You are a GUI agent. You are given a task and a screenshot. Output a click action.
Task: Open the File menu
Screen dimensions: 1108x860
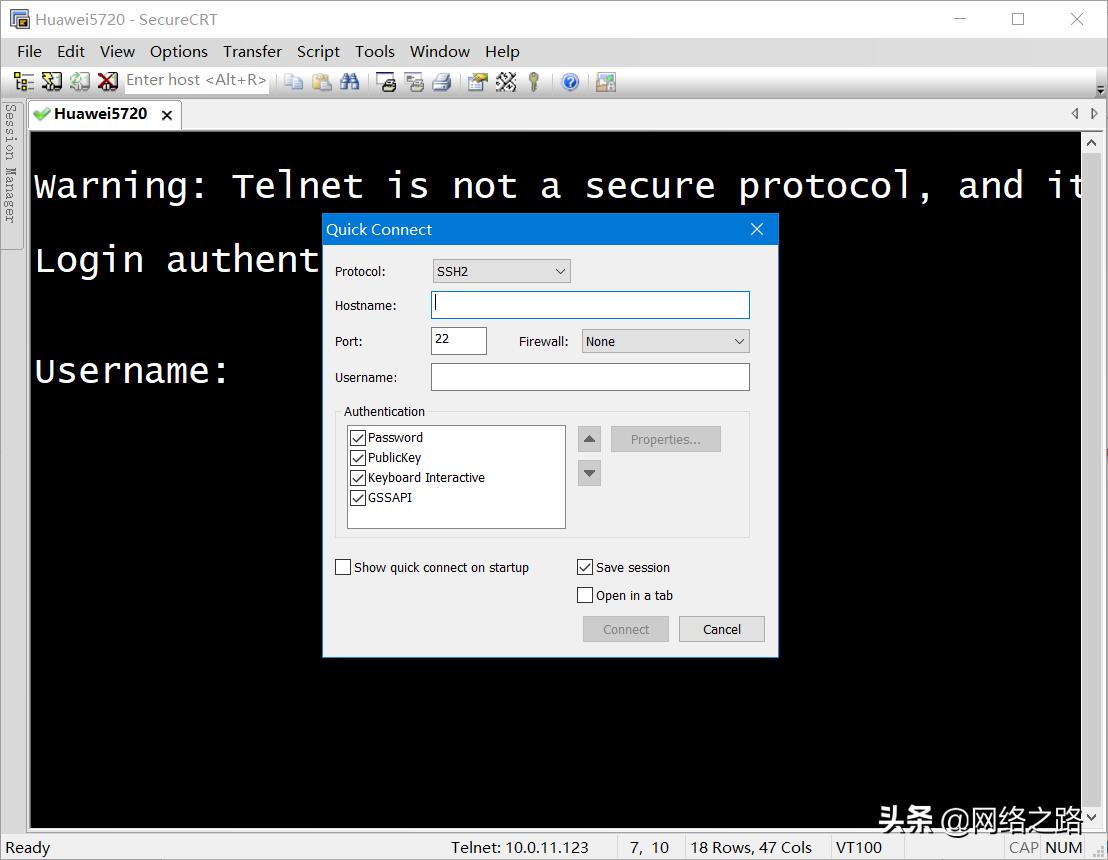29,52
